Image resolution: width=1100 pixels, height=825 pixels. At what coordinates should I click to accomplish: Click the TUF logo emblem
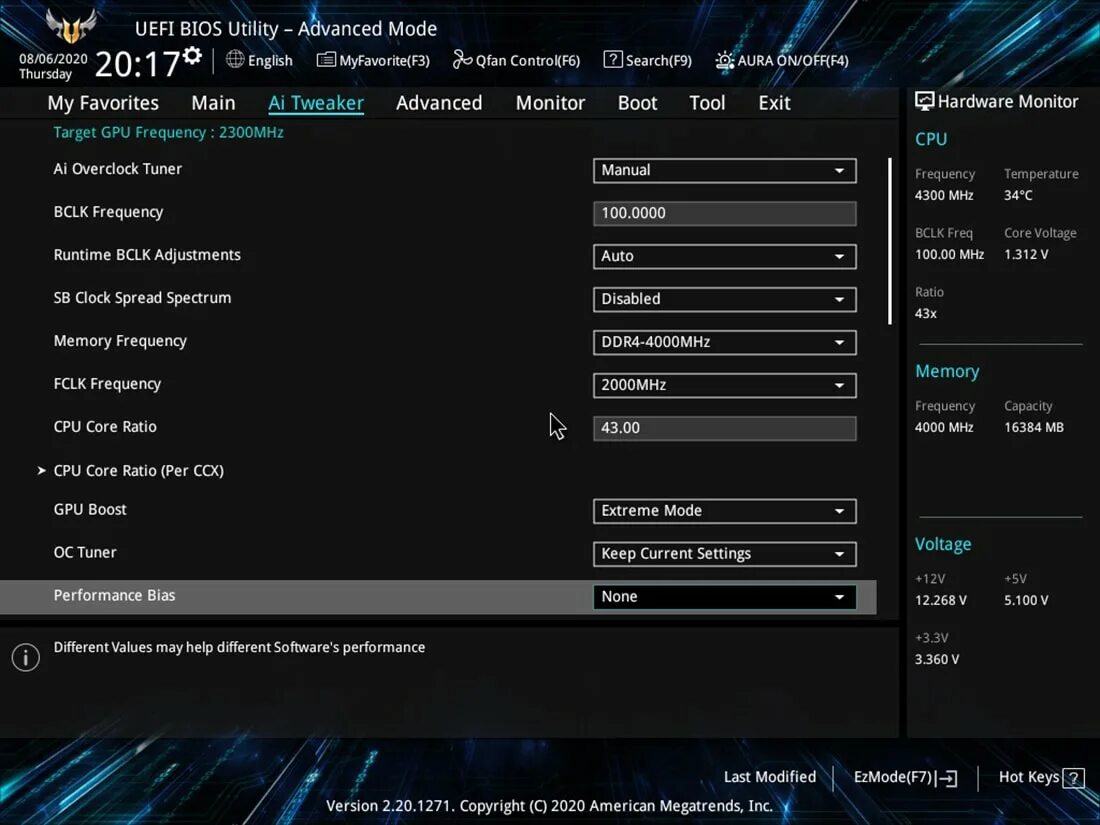point(71,27)
